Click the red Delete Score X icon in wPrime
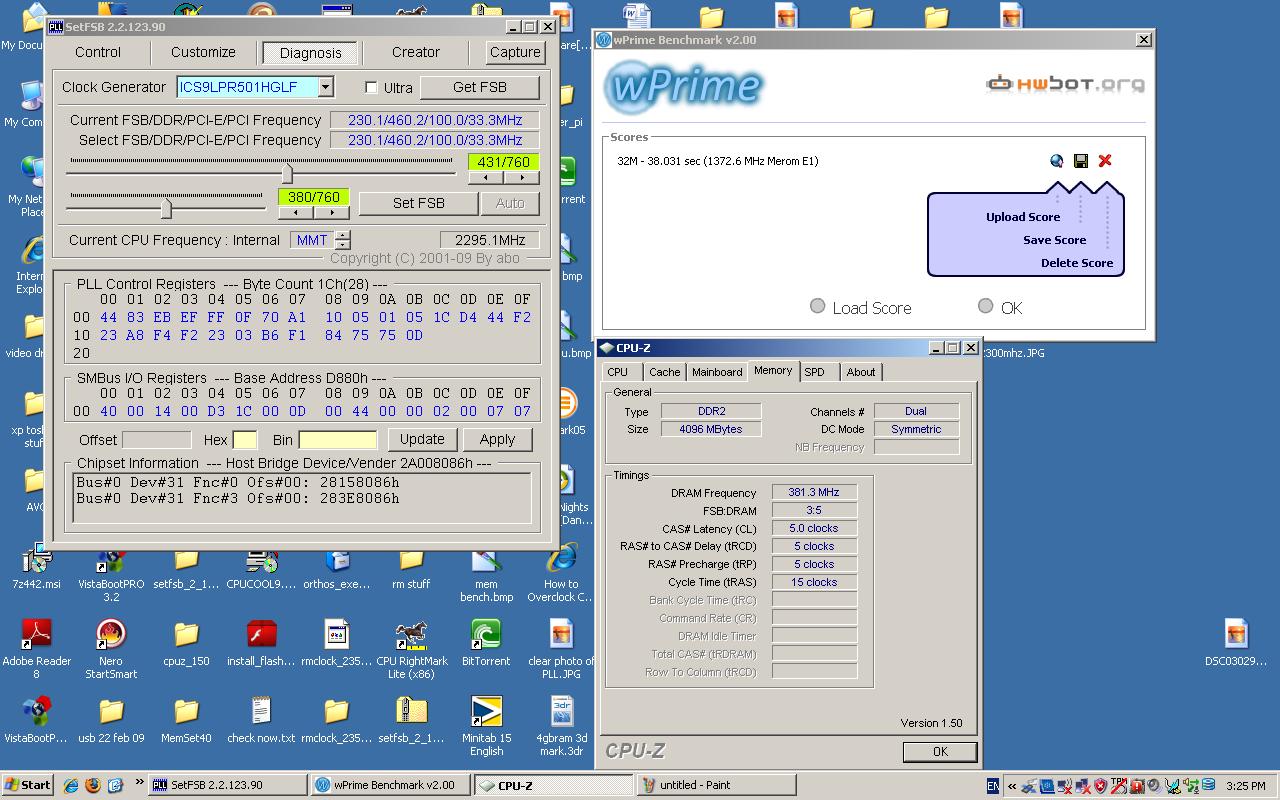Image resolution: width=1280 pixels, height=800 pixels. click(1105, 161)
